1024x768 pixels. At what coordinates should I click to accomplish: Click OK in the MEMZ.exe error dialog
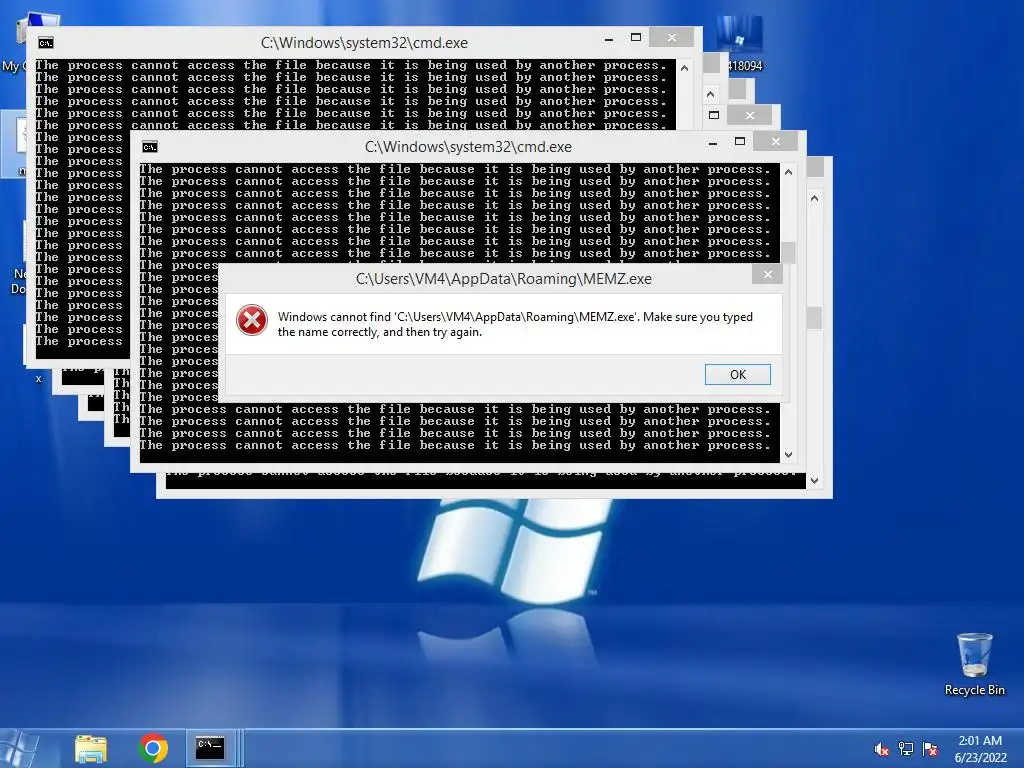[x=737, y=374]
